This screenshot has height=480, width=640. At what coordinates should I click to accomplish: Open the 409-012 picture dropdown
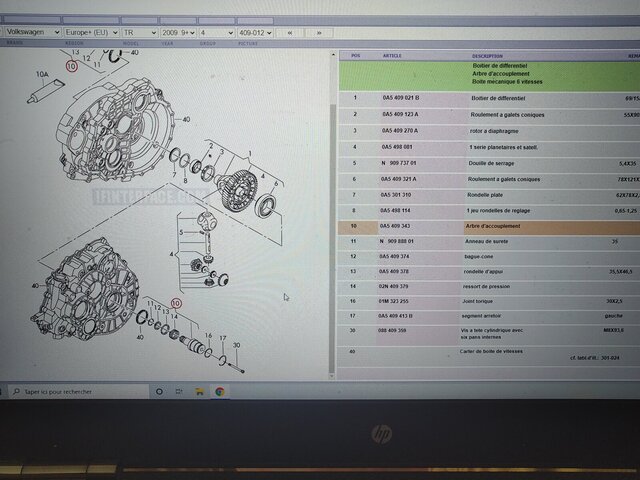[x=255, y=33]
